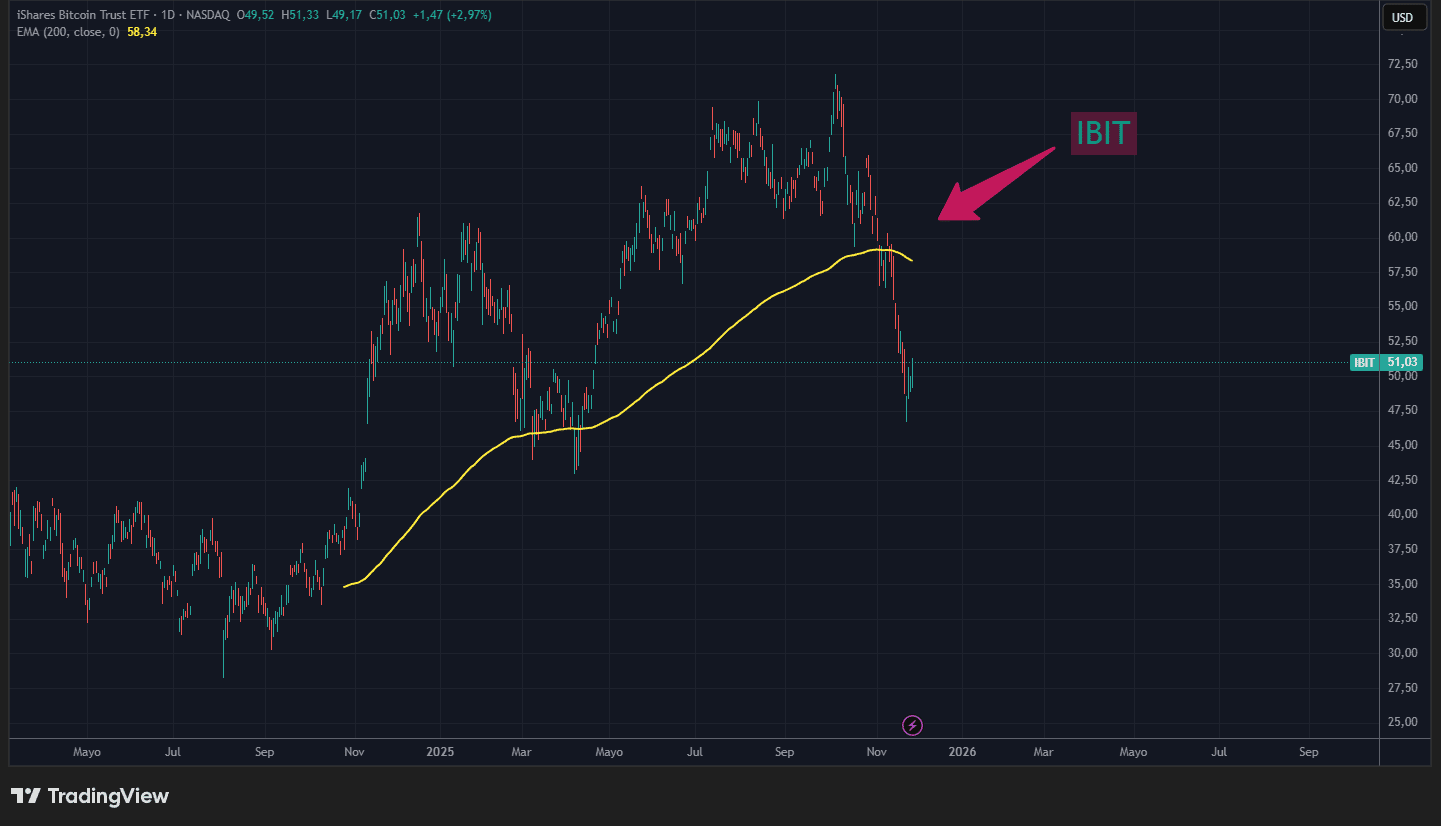Click the Nov label just before 2025
Viewport: 1441px width, 826px height.
tap(353, 752)
